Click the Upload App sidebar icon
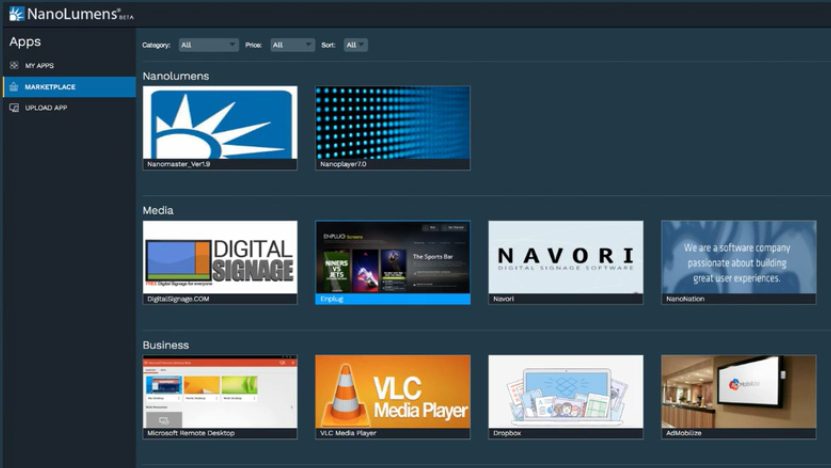 [14, 108]
